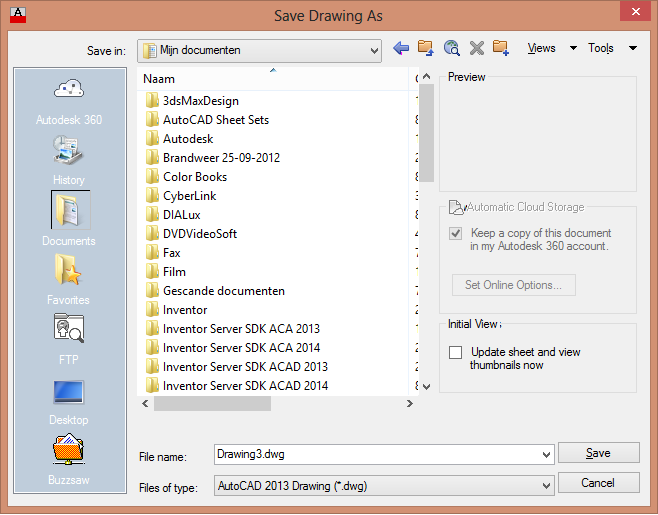Select the Autodesk folder icon
658x515 pixels.
click(152, 139)
